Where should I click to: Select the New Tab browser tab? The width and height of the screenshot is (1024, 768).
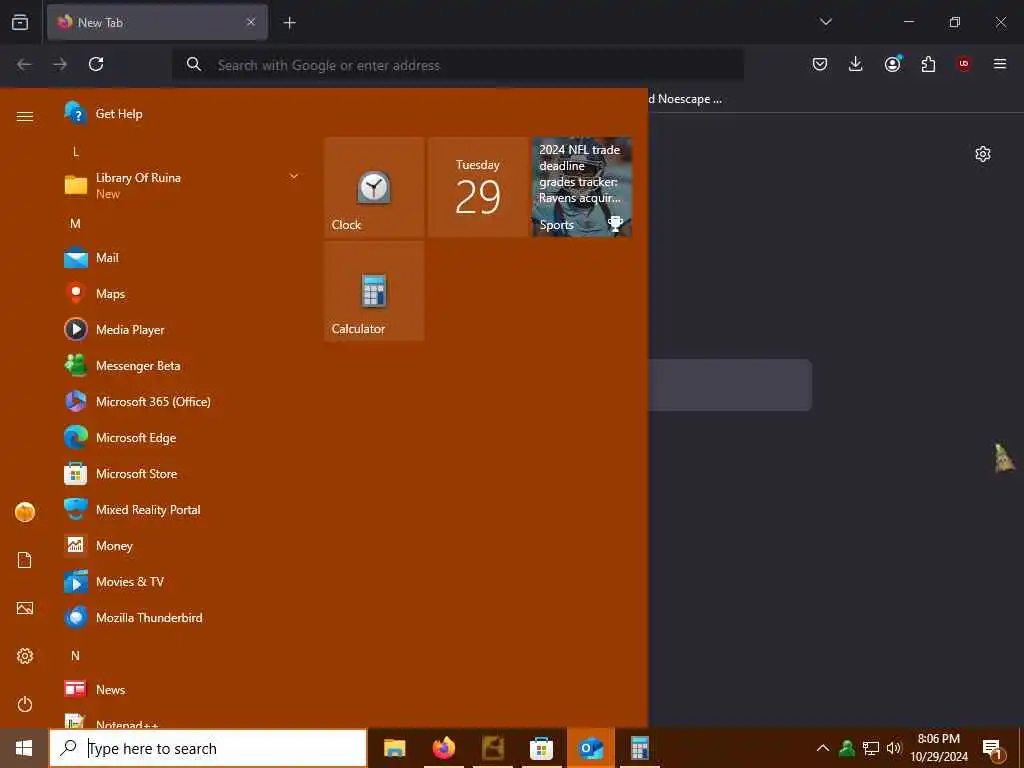point(157,22)
